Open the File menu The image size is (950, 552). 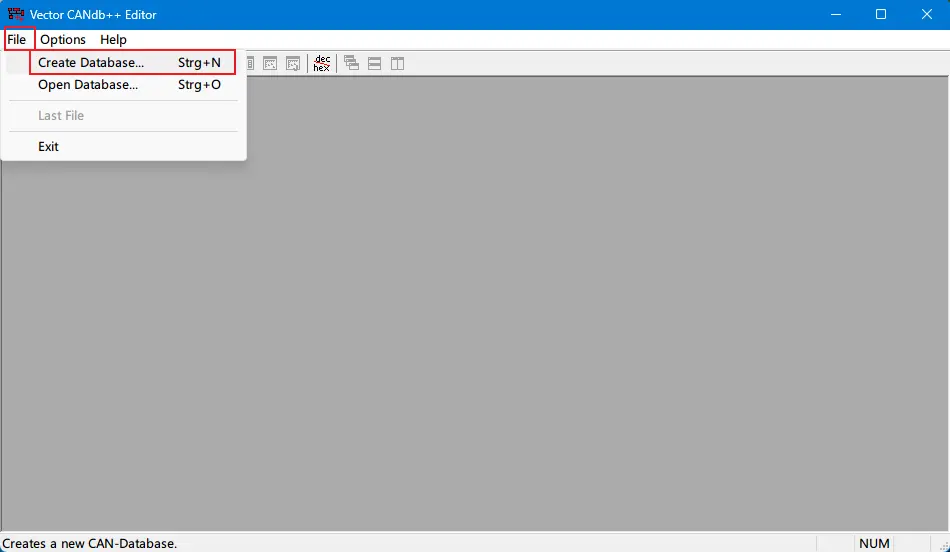tap(17, 39)
